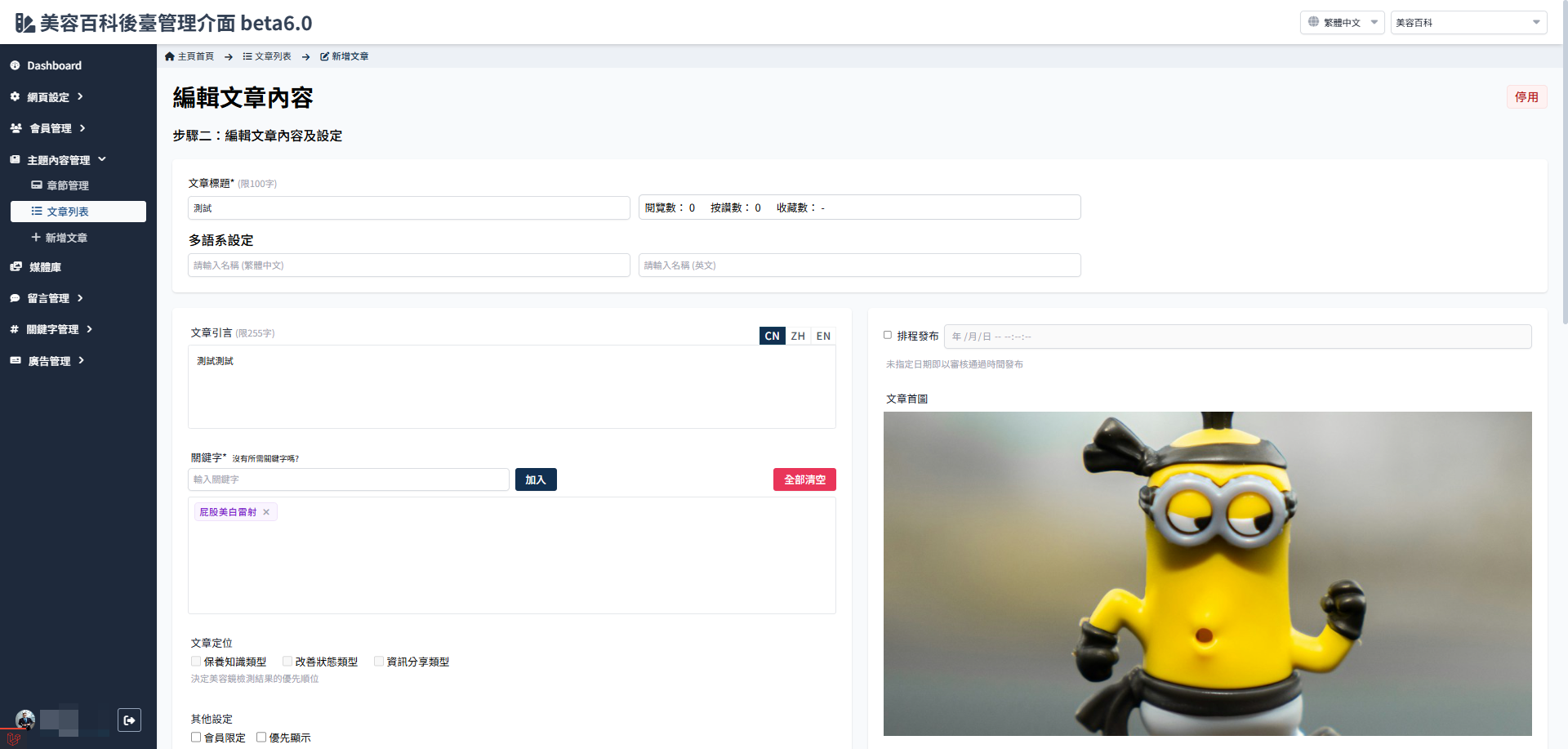Expand the 關鍵字管理 chevron
This screenshot has height=749, width=1568.
pos(89,329)
